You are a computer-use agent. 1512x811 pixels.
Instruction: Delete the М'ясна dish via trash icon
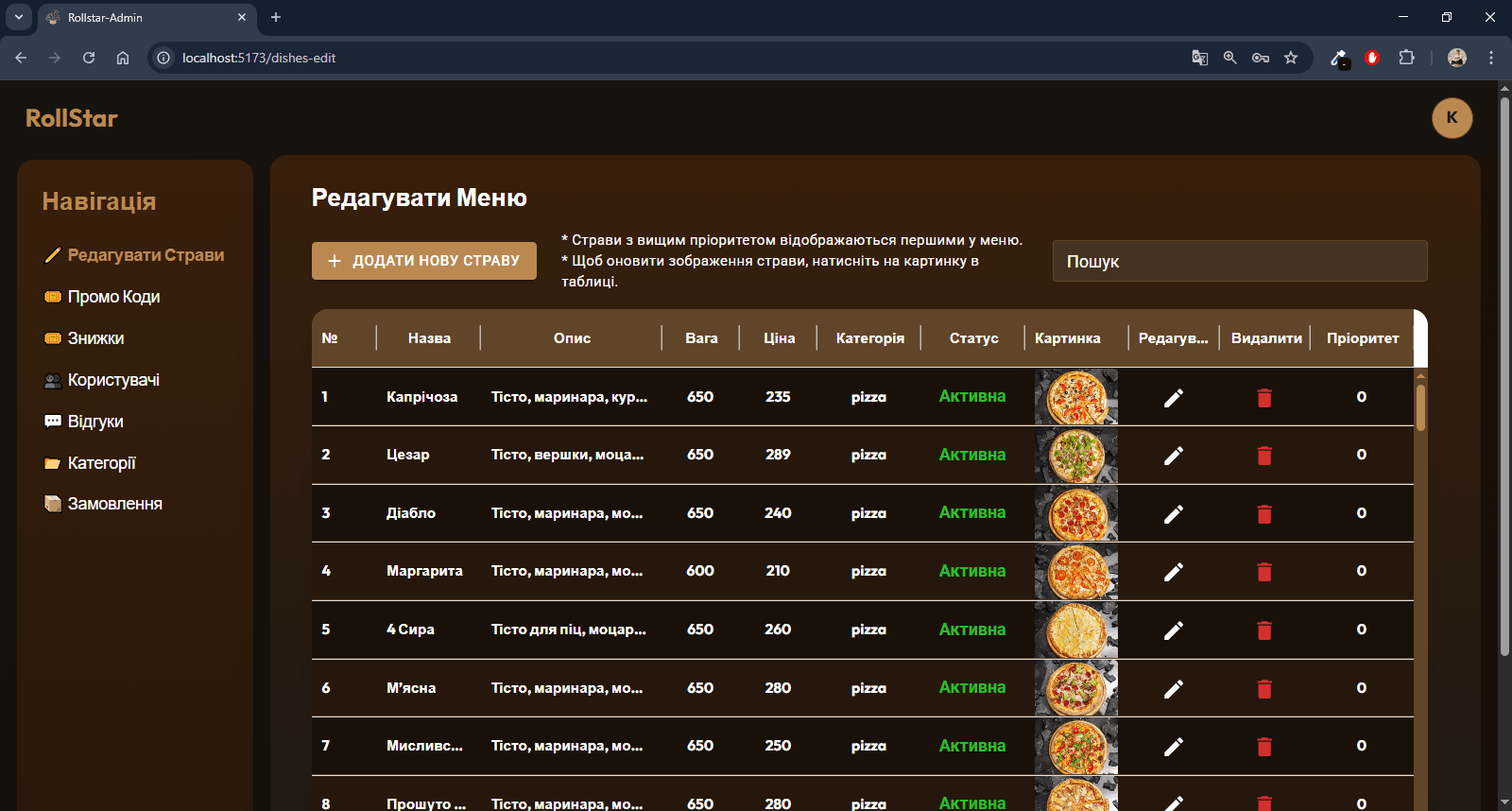point(1264,689)
